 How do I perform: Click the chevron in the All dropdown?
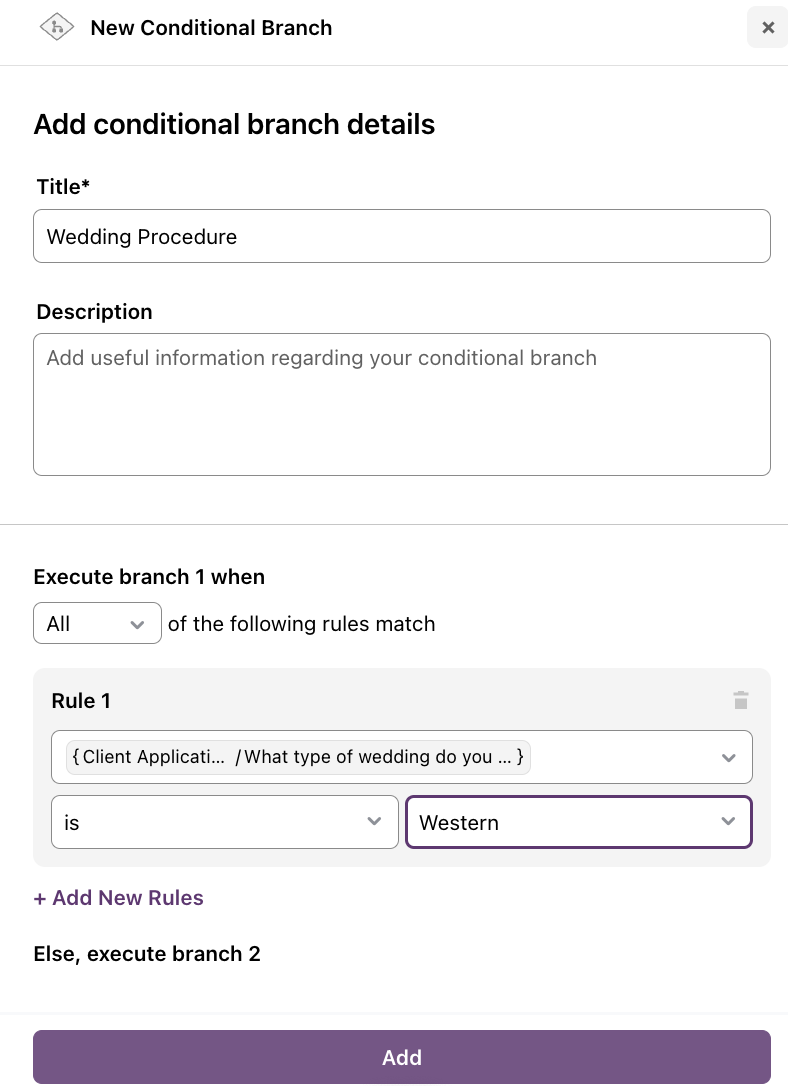[x=137, y=624]
